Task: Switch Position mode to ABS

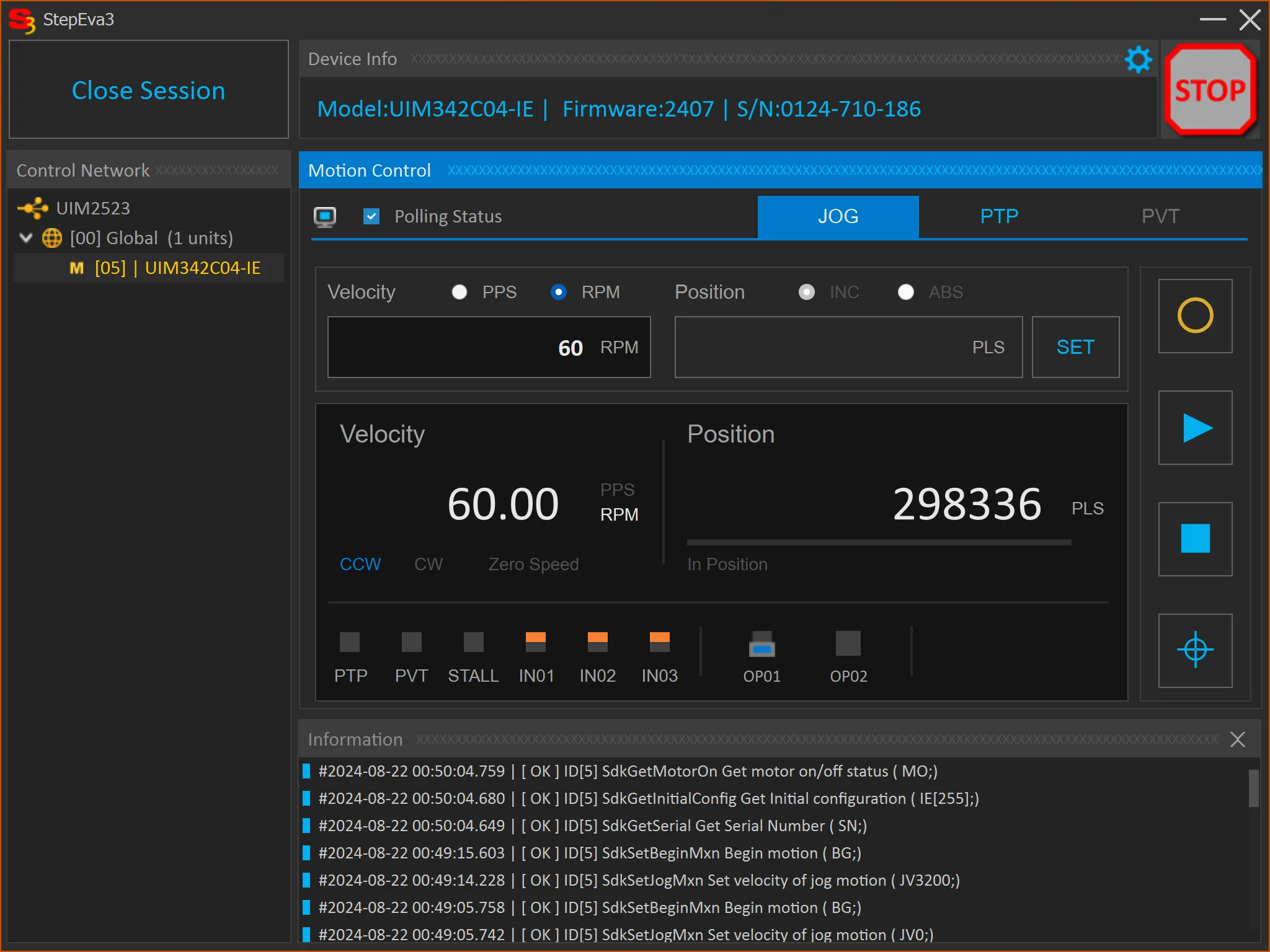Action: point(906,292)
